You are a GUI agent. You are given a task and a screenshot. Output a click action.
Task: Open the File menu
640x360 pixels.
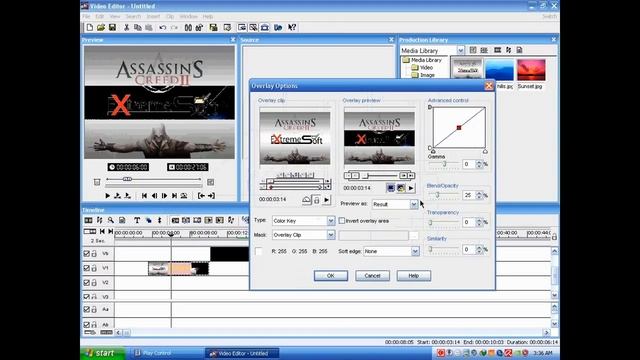point(86,16)
